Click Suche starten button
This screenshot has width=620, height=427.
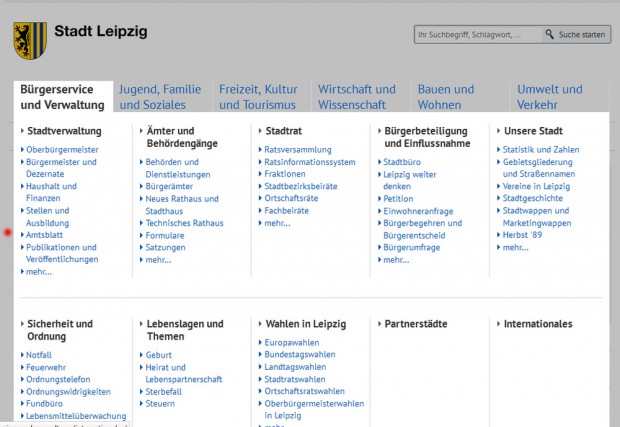(577, 35)
